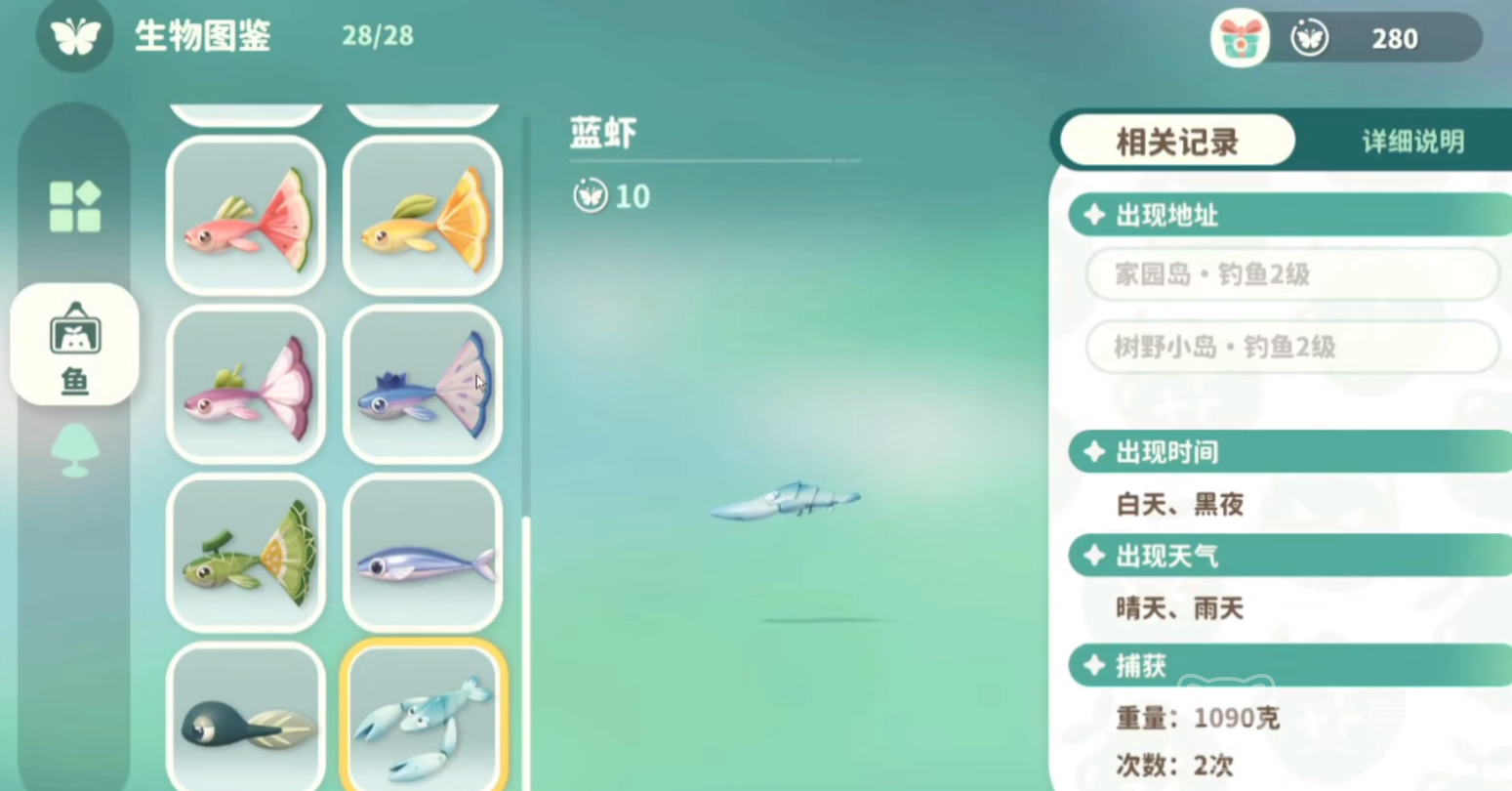Click the 树野小岛・钓鱼2级 location entry

pyautogui.click(x=1292, y=347)
